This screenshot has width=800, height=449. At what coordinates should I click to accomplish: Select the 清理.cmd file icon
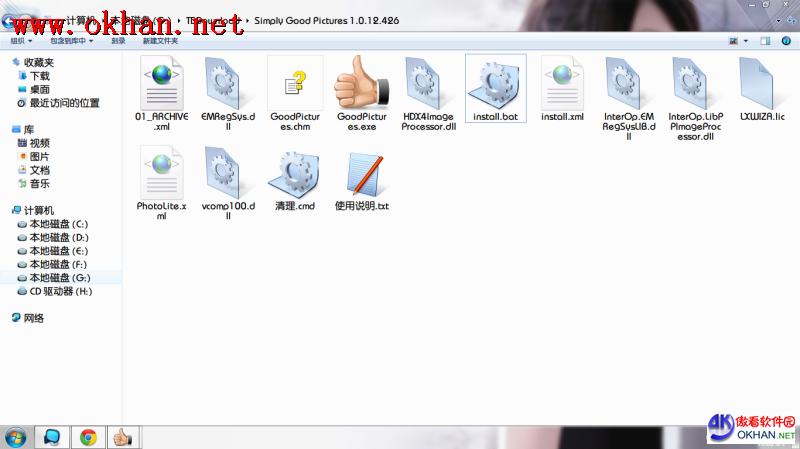coord(295,174)
